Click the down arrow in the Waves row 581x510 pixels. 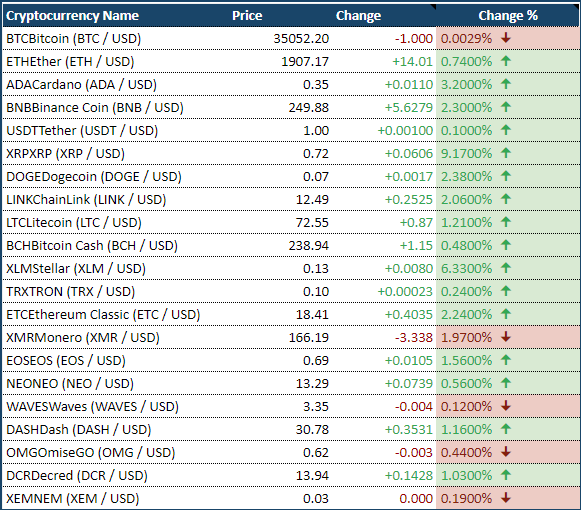[x=506, y=405]
